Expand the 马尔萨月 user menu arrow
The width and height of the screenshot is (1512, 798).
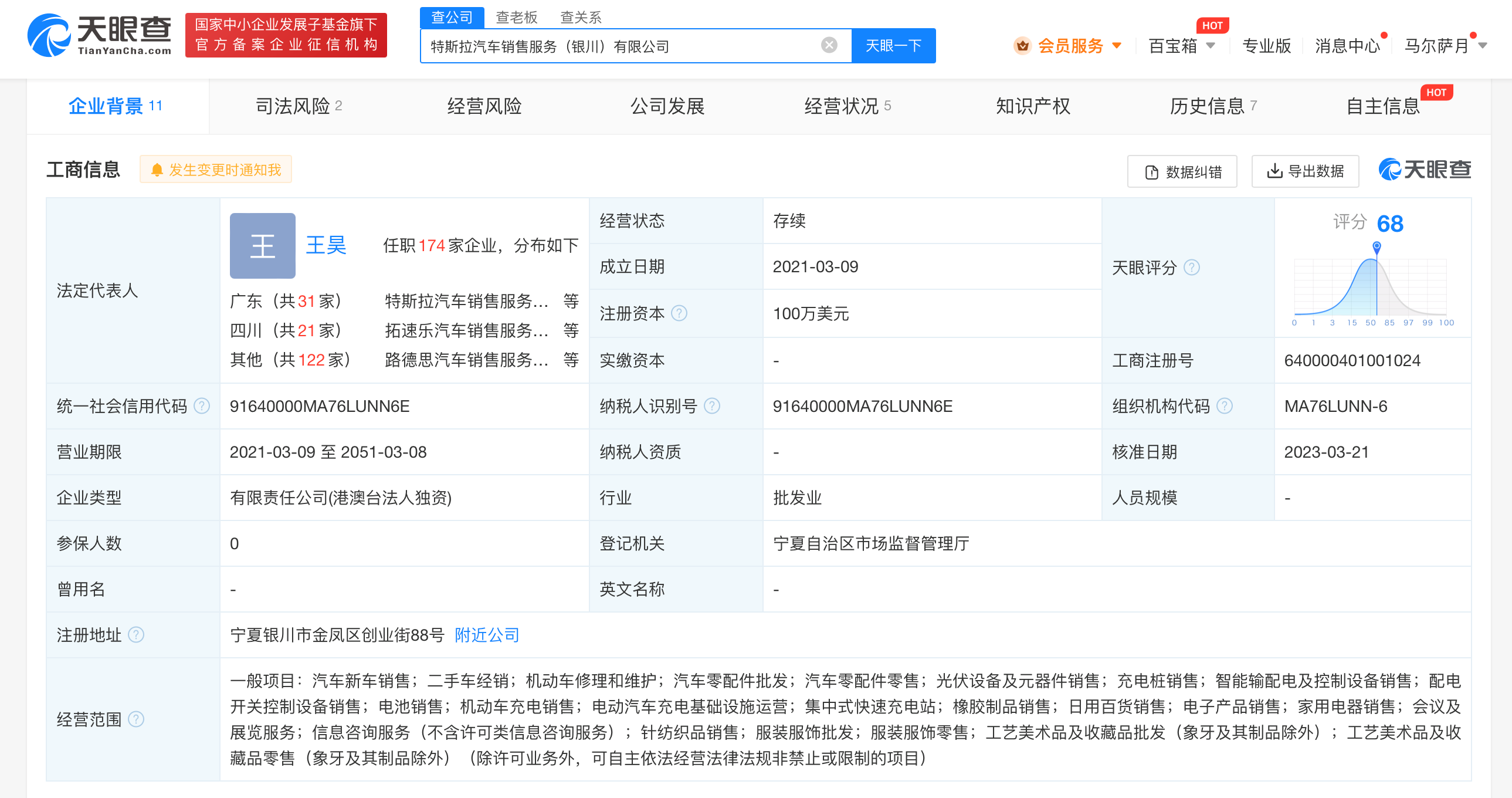(1482, 46)
